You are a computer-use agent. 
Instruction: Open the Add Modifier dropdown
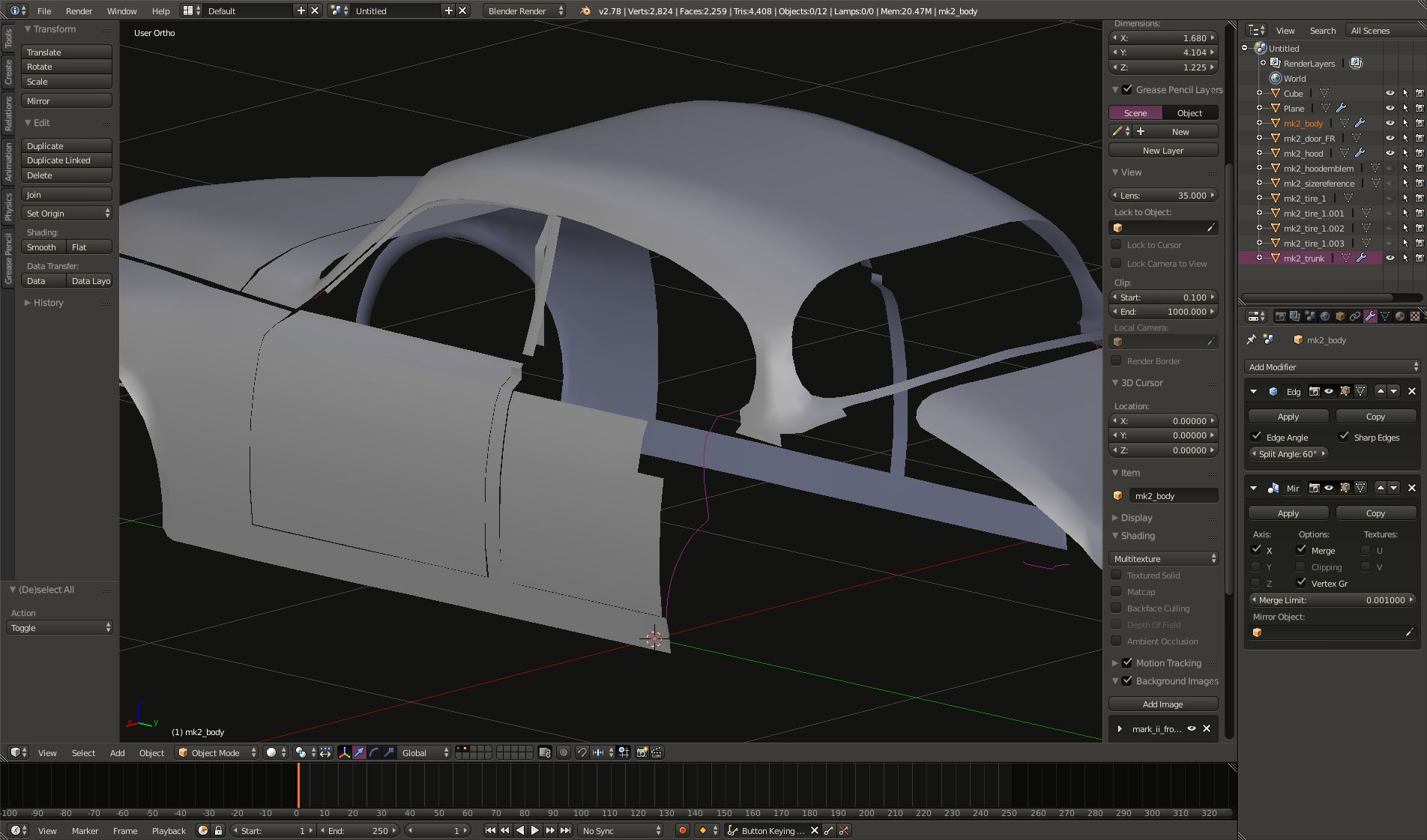click(1333, 367)
